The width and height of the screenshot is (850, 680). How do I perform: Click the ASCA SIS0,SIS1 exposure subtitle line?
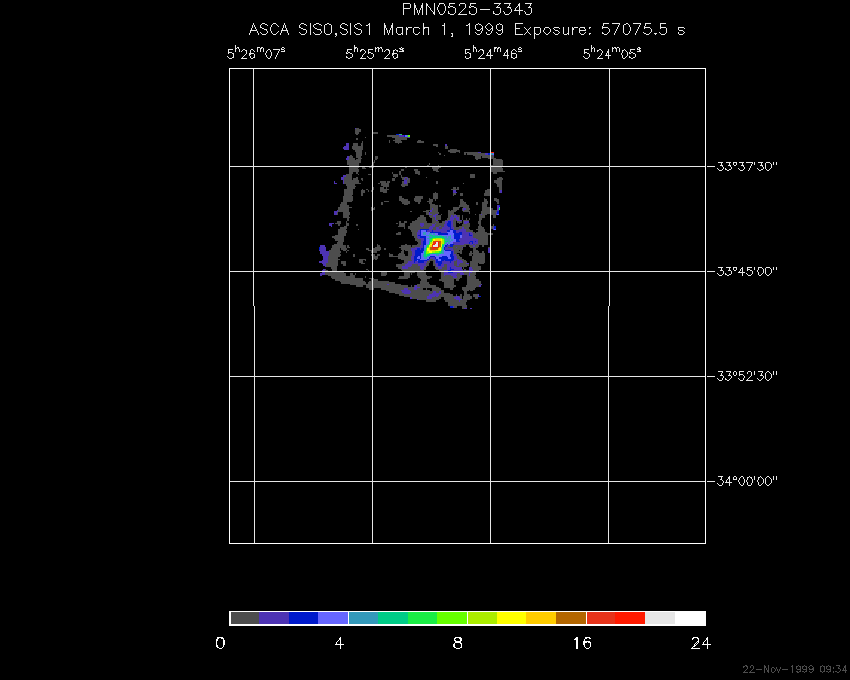(467, 30)
